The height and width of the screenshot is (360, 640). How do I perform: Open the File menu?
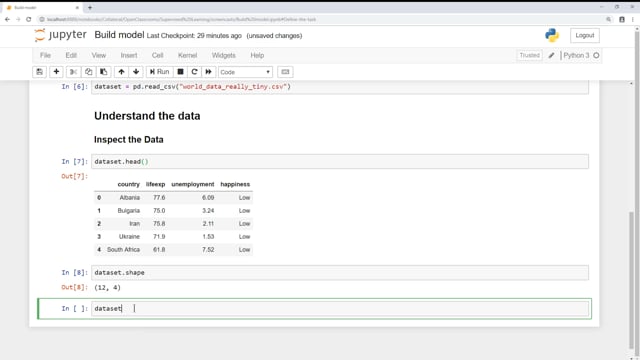45,55
